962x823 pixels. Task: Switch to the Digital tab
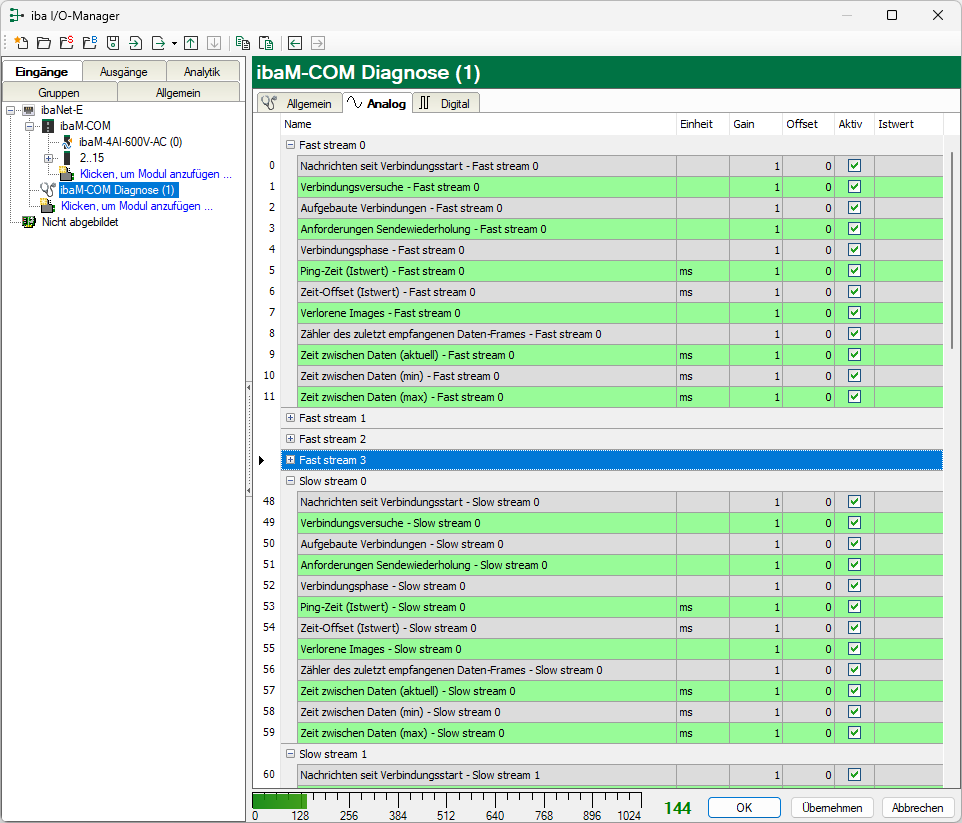[x=446, y=103]
